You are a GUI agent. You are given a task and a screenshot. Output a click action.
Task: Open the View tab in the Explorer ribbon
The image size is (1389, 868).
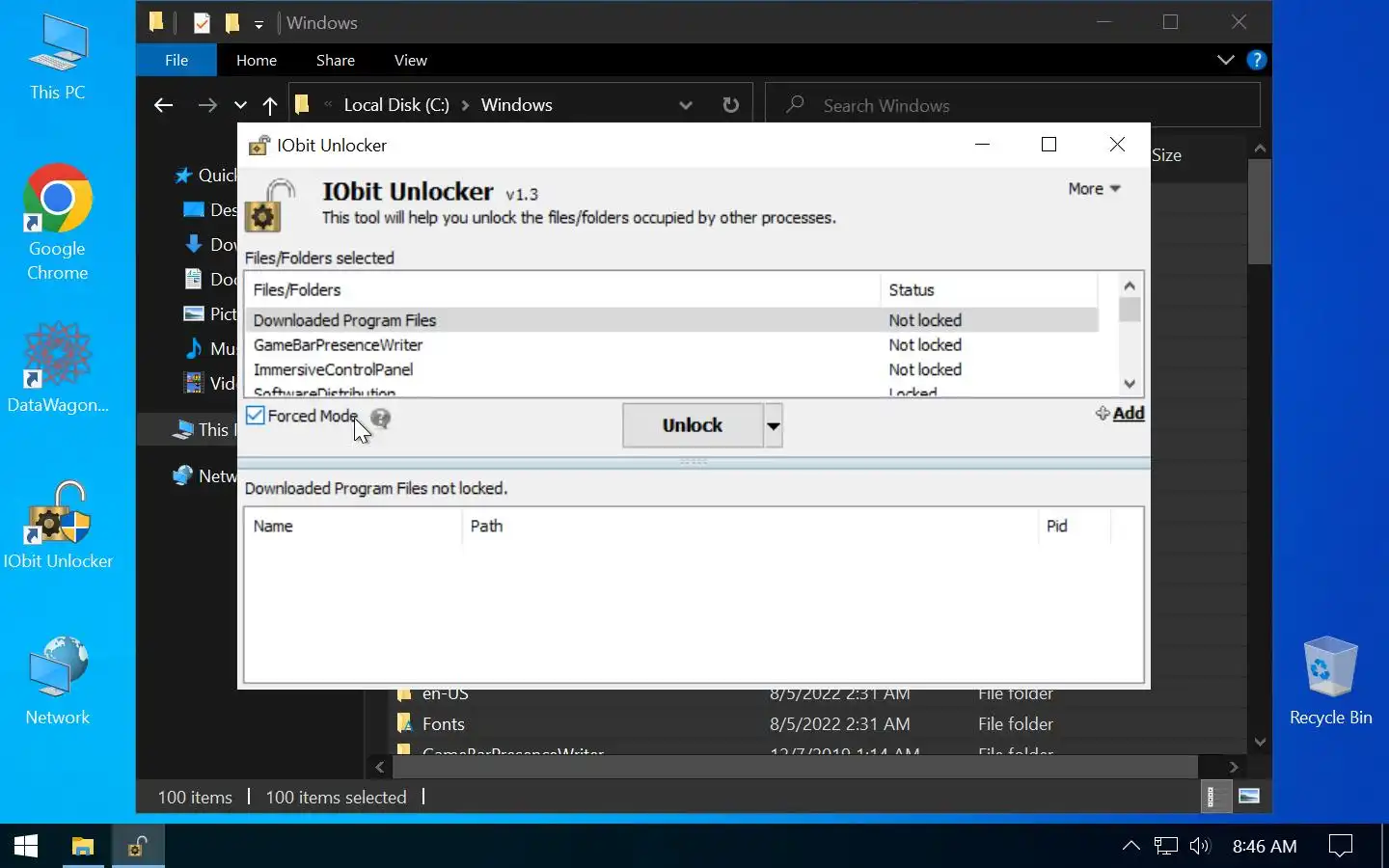pos(411,60)
